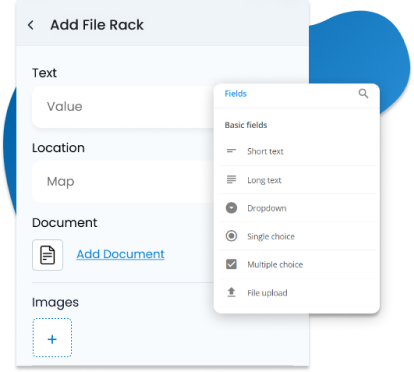Pick the Multiple choice checkbox icon
The width and height of the screenshot is (414, 372).
point(231,264)
